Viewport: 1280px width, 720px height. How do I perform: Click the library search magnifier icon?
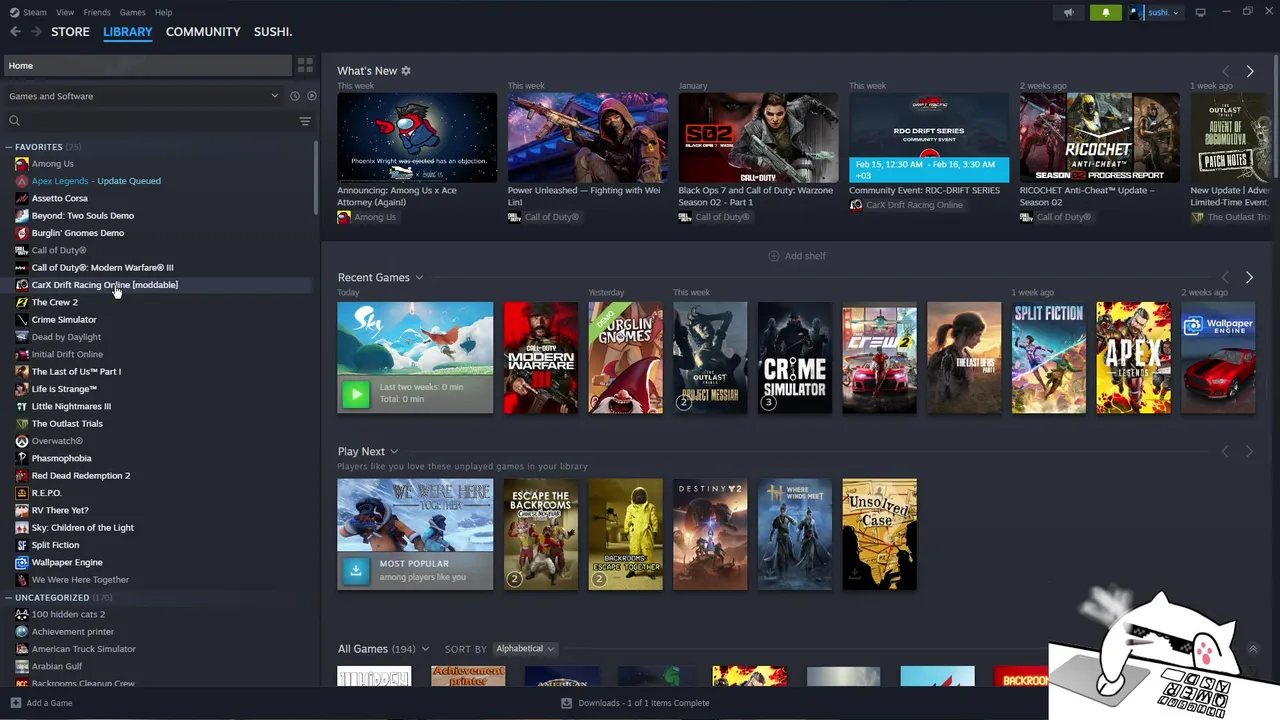click(x=14, y=121)
